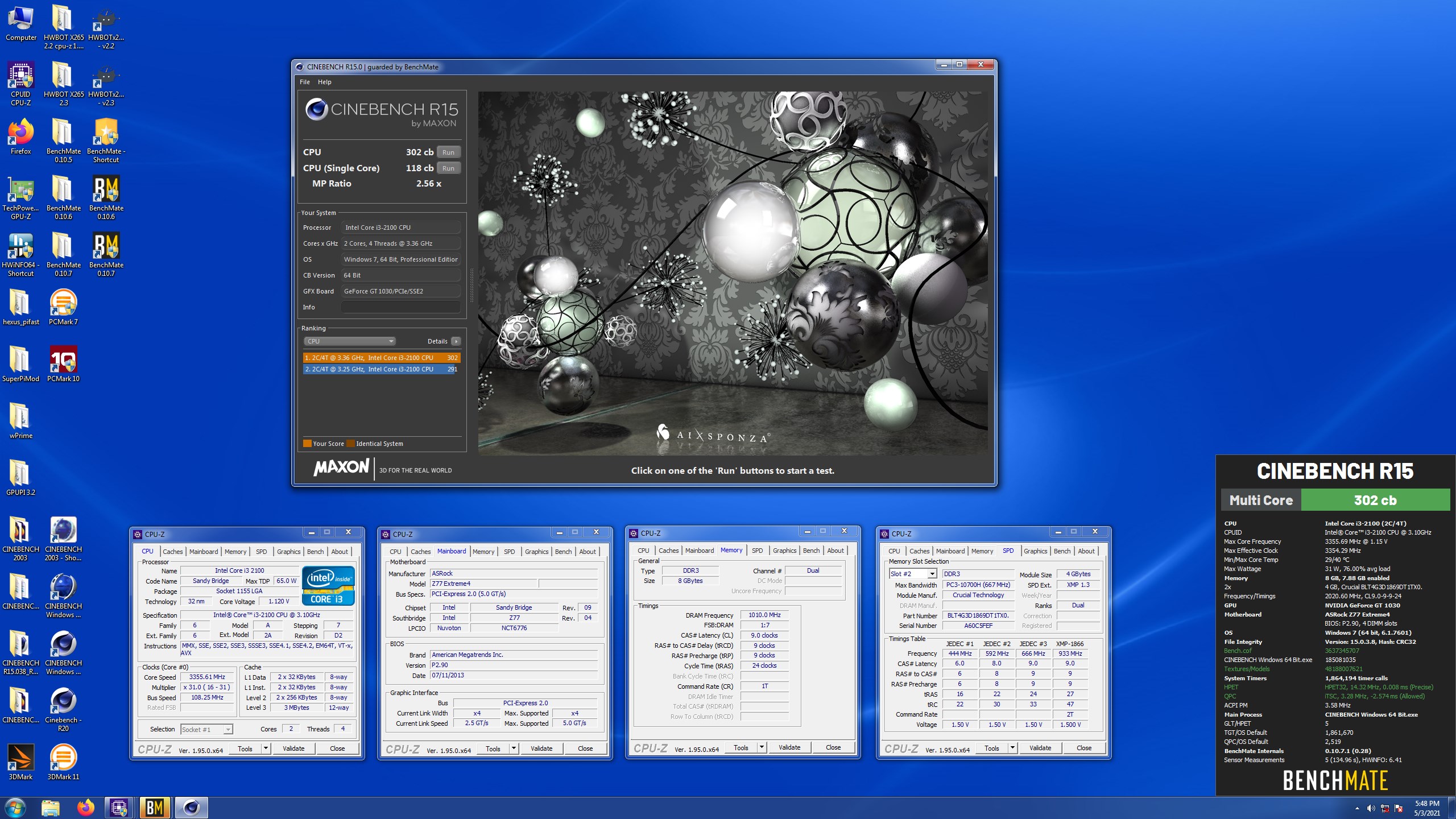Select the HWBOT X265 2.3 folder icon
Image resolution: width=1456 pixels, height=819 pixels.
click(63, 84)
